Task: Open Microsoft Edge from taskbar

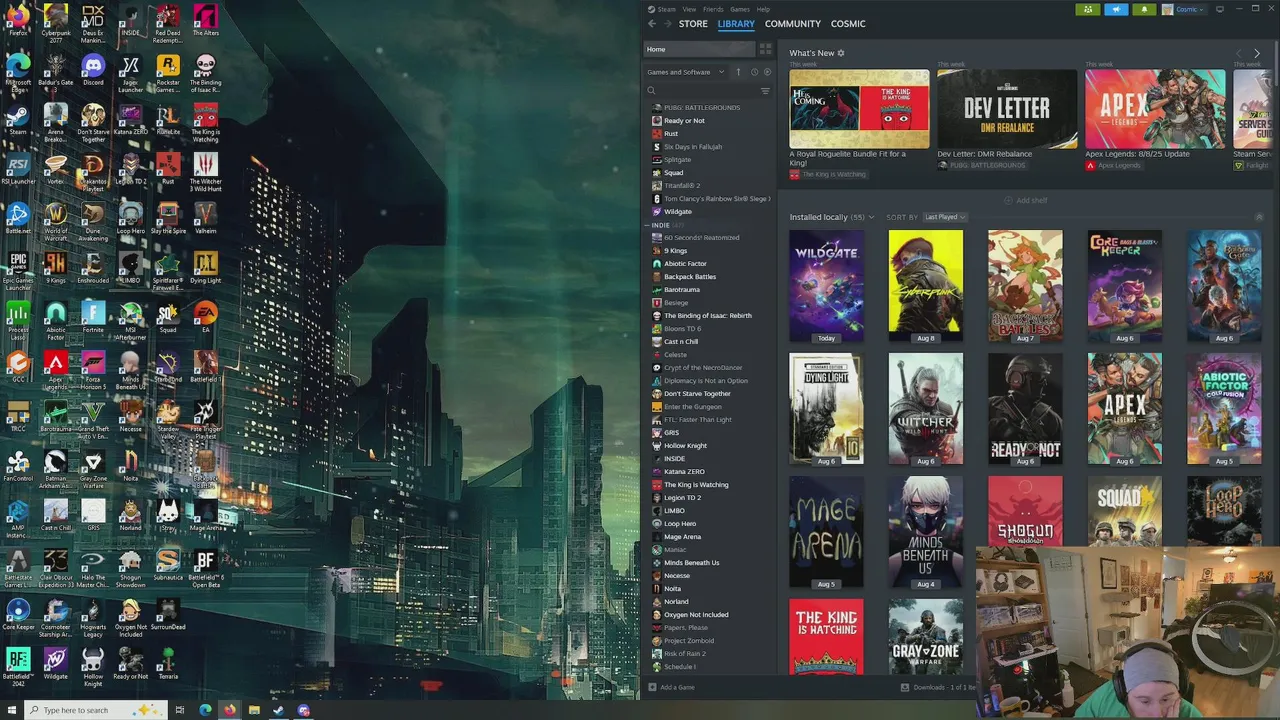Action: click(x=205, y=710)
